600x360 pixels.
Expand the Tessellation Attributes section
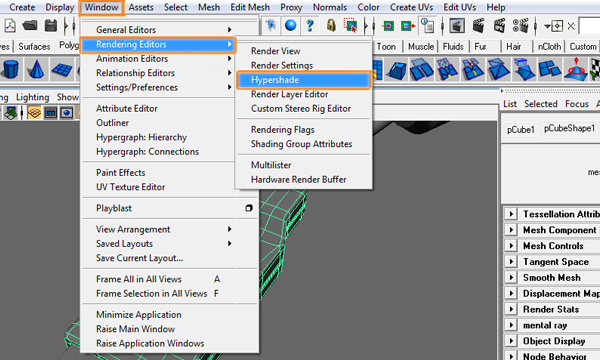[x=511, y=214]
